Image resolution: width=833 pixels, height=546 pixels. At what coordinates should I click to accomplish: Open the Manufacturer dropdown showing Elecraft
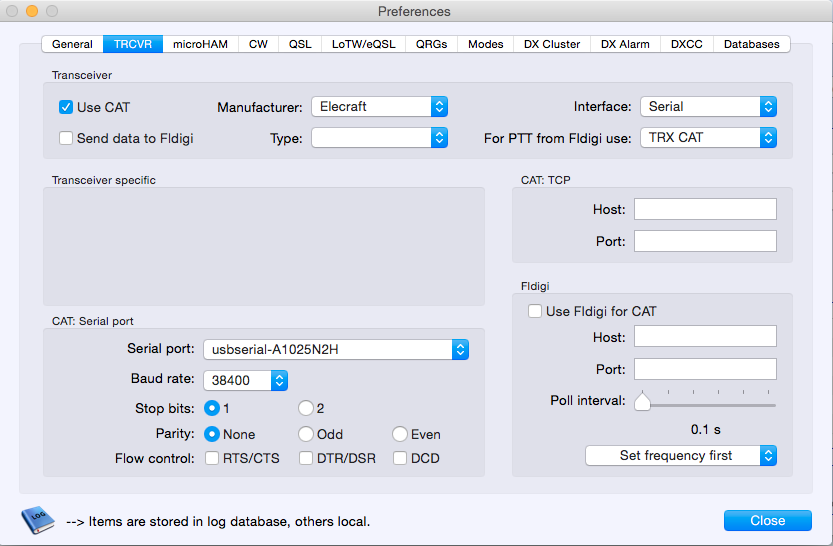click(x=379, y=107)
